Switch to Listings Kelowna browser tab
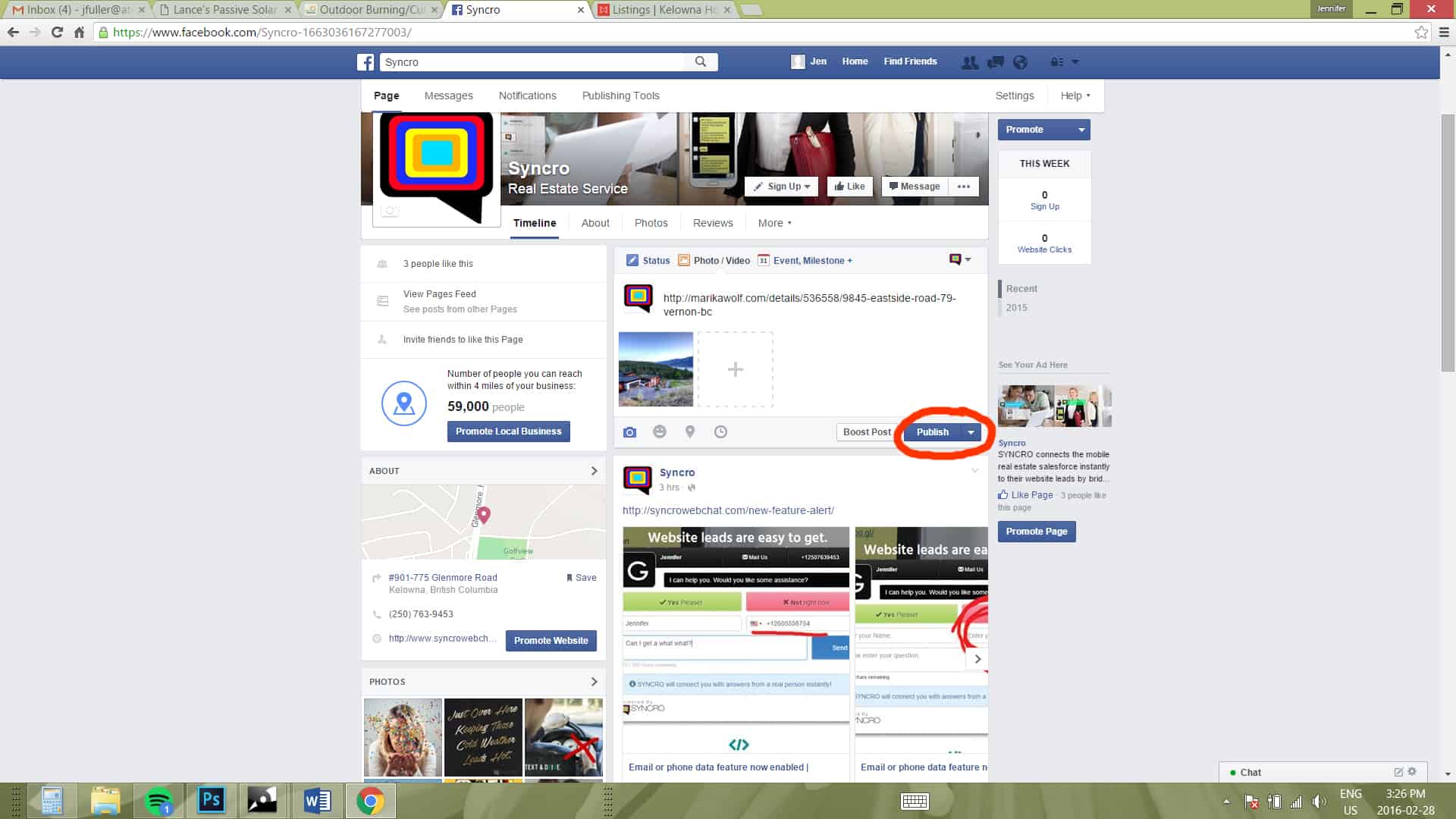Viewport: 1456px width, 819px height. pos(664,10)
